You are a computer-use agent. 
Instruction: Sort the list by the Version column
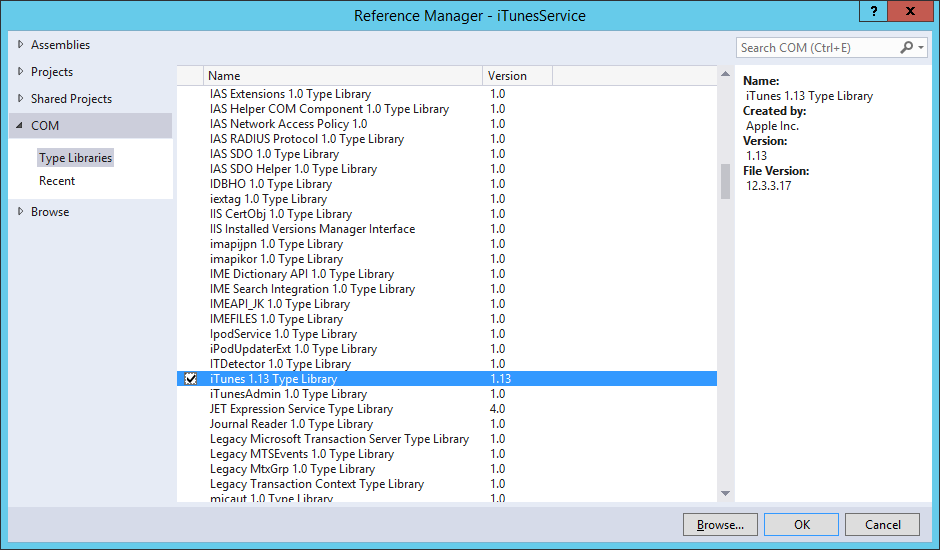(x=517, y=76)
